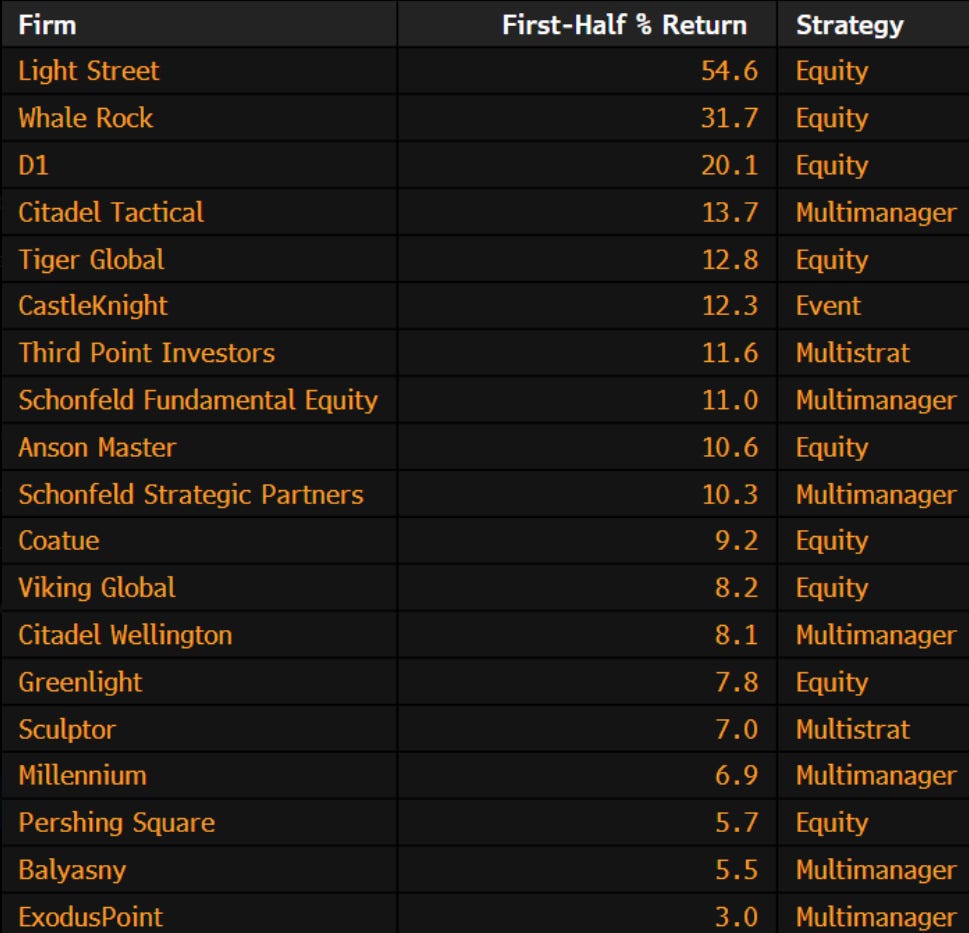
Task: Select the Pershing Square firm name
Action: click(x=117, y=823)
